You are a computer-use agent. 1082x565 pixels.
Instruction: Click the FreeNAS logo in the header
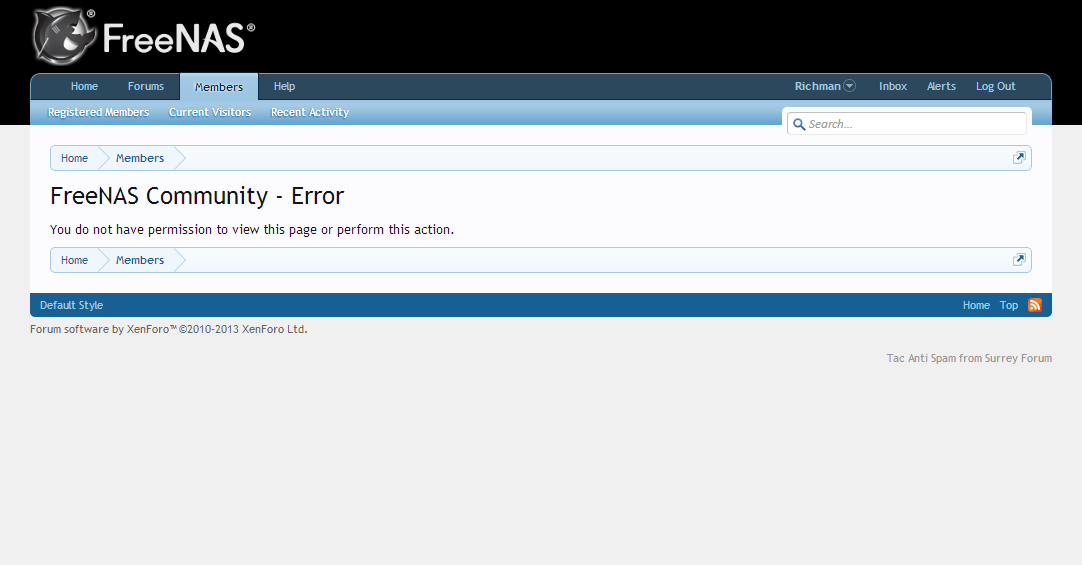pyautogui.click(x=144, y=36)
